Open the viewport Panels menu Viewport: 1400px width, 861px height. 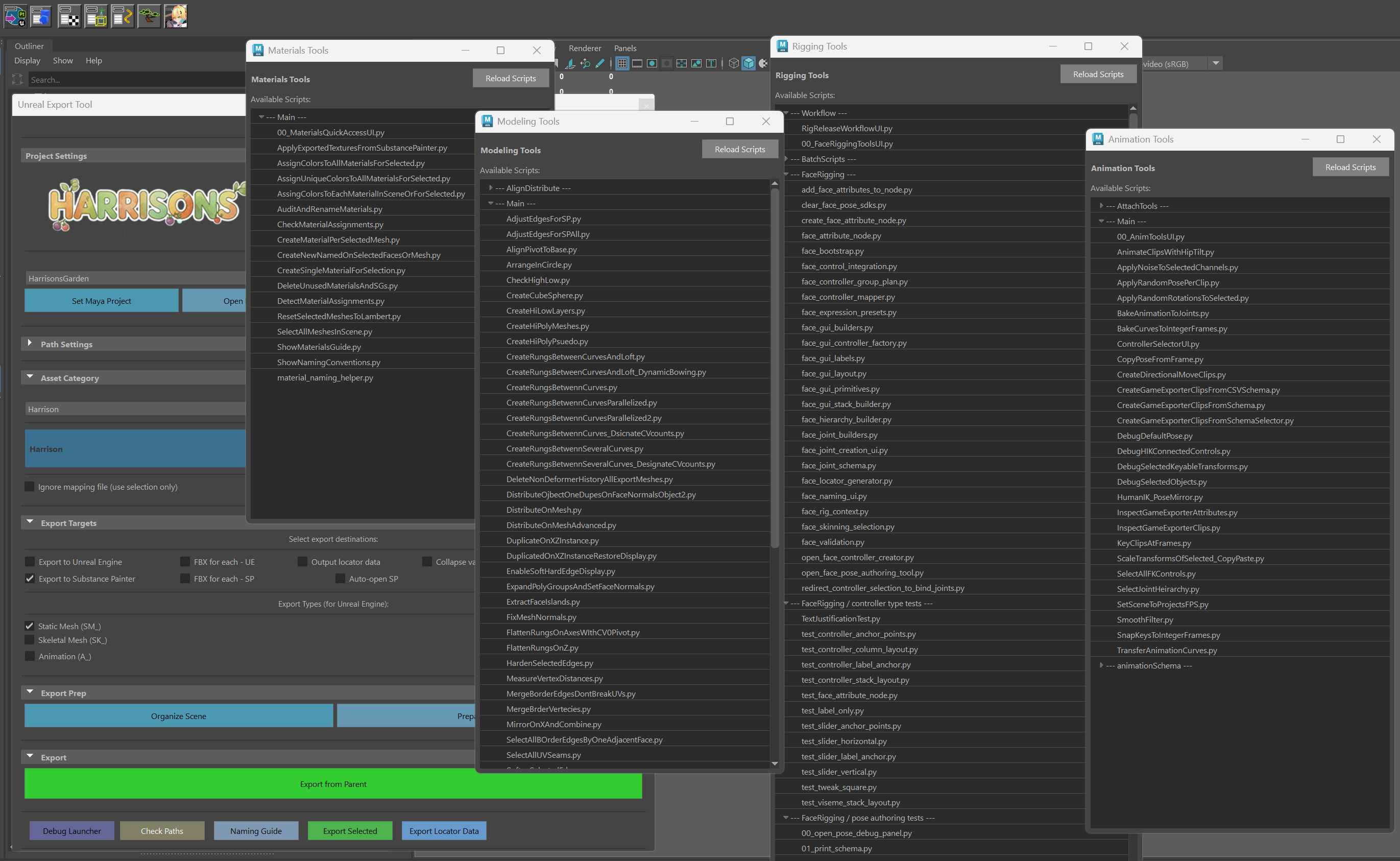[x=625, y=49]
